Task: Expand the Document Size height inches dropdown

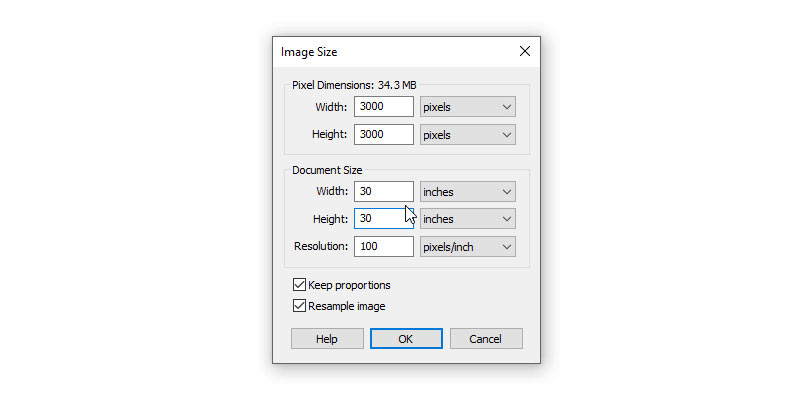Action: tap(467, 219)
